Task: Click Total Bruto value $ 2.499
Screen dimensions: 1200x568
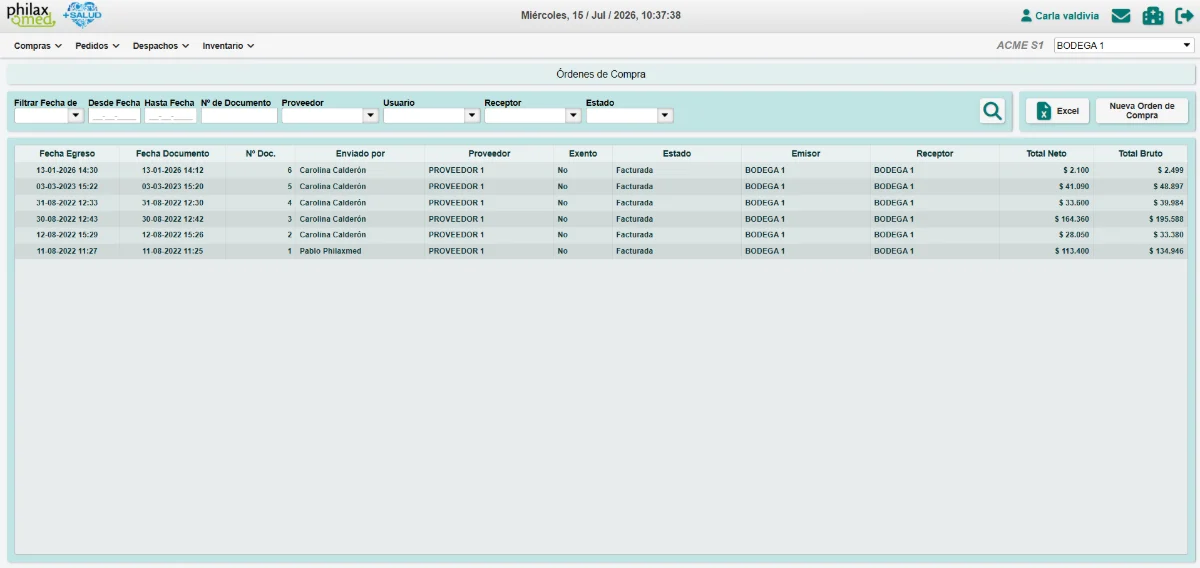Action: click(x=1170, y=171)
